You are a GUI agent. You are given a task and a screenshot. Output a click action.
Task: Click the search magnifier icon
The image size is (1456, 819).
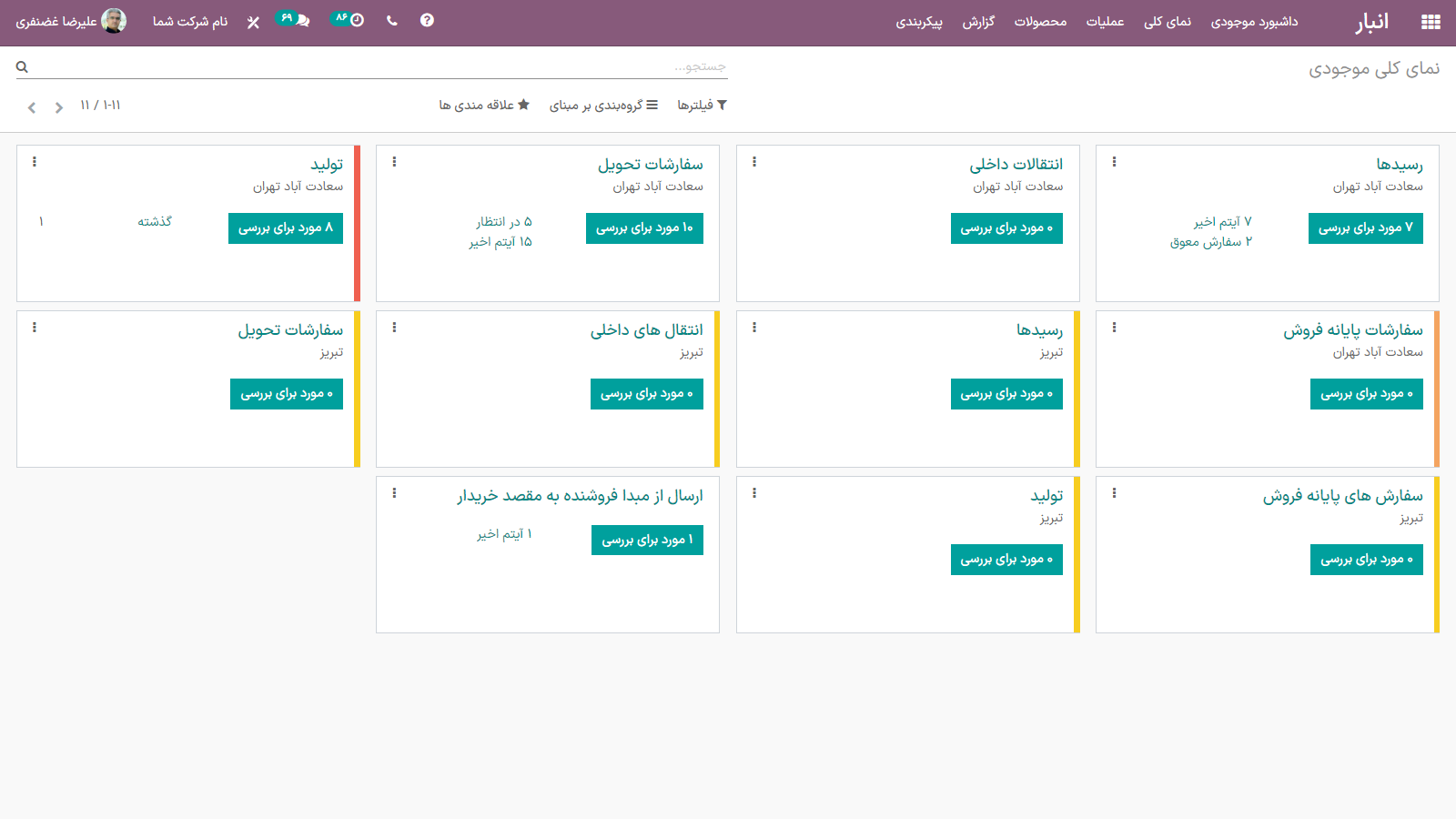click(x=22, y=66)
